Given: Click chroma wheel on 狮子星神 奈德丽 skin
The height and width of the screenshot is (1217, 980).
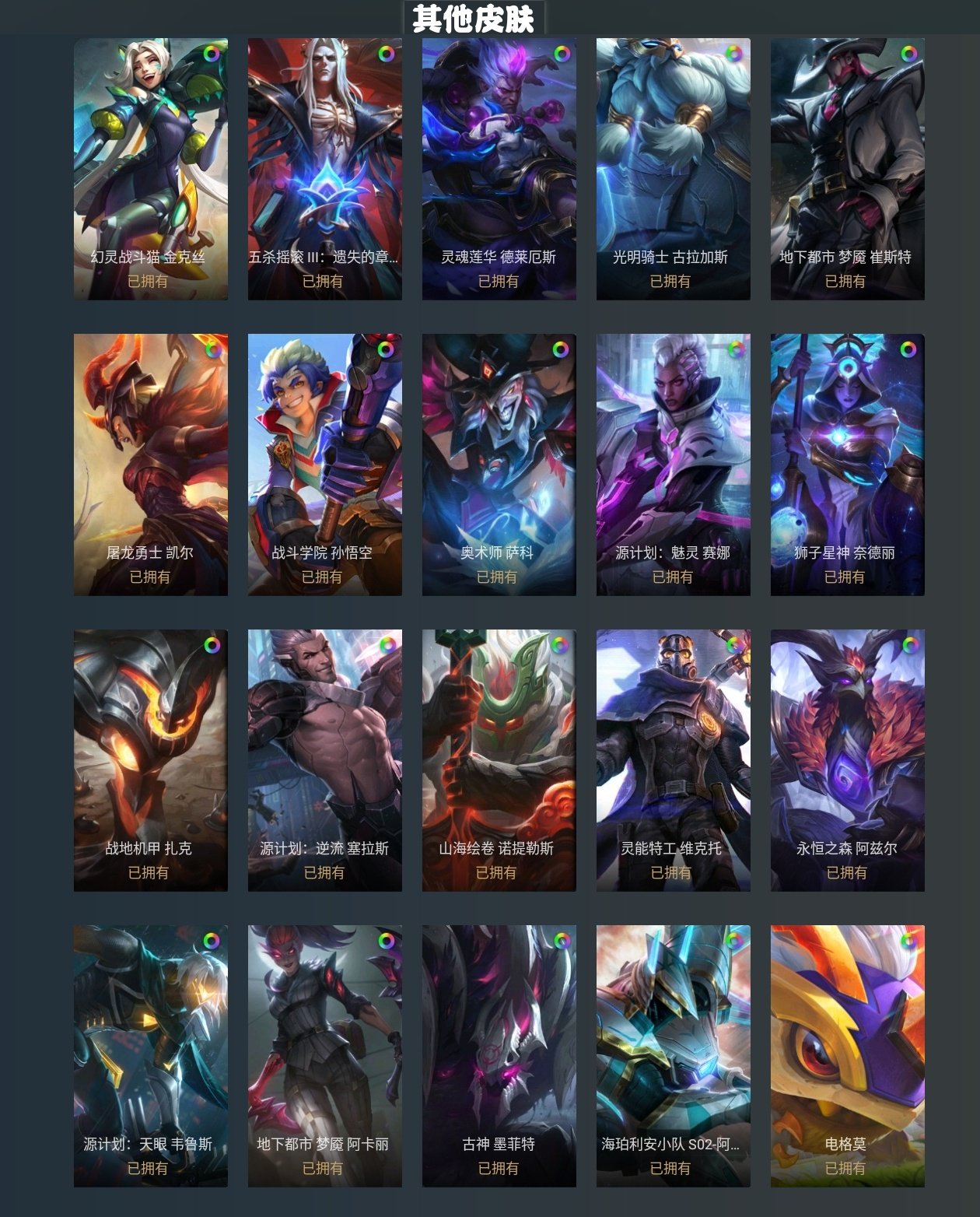Looking at the screenshot, I should click(908, 349).
